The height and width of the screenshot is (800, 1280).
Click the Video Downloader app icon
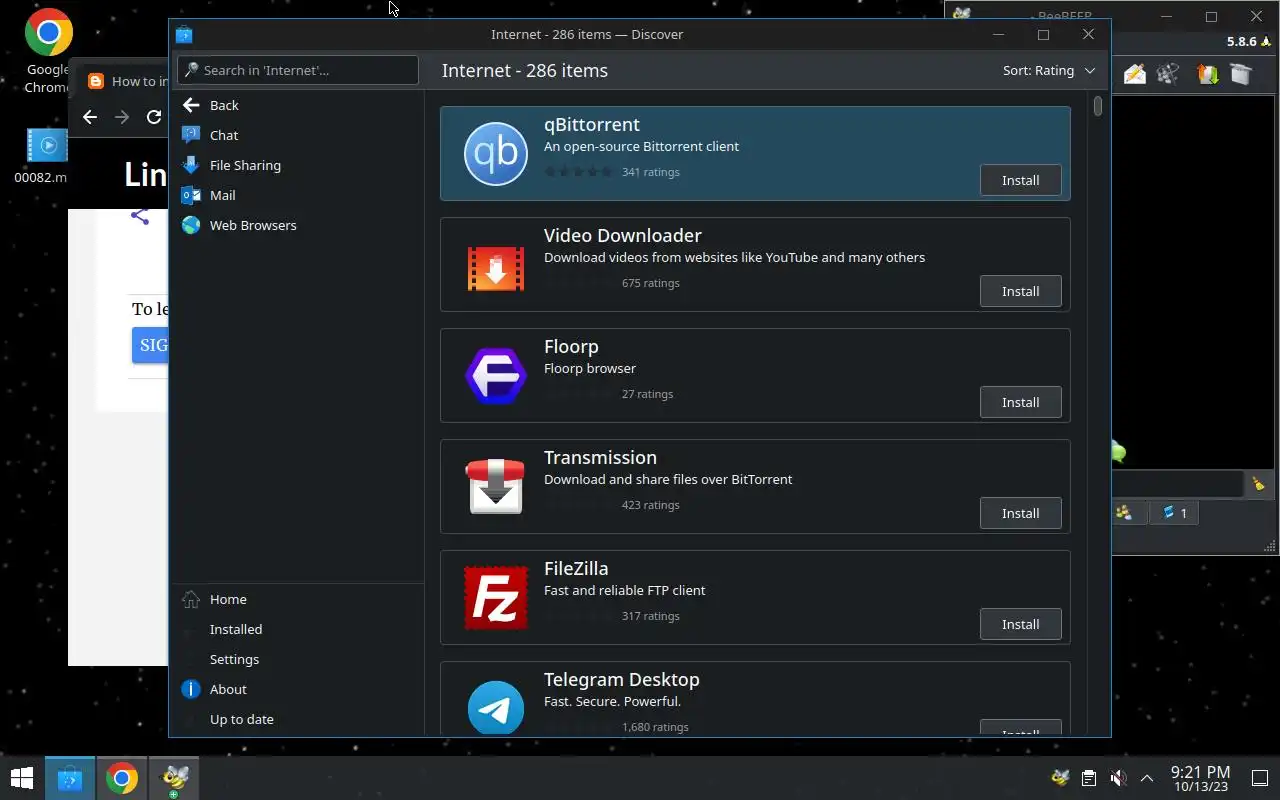tap(496, 269)
